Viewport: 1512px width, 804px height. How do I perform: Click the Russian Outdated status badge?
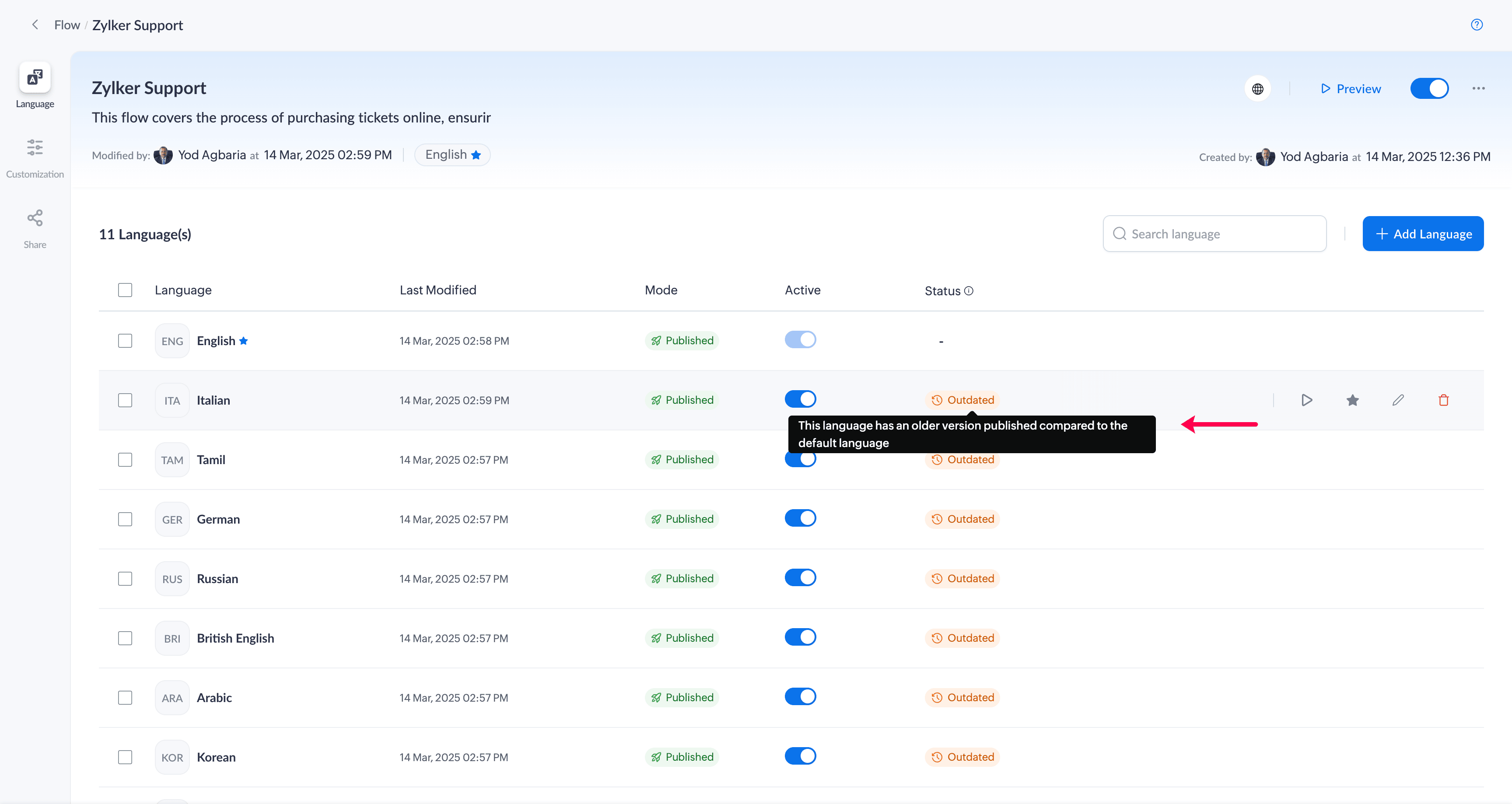[x=962, y=579]
